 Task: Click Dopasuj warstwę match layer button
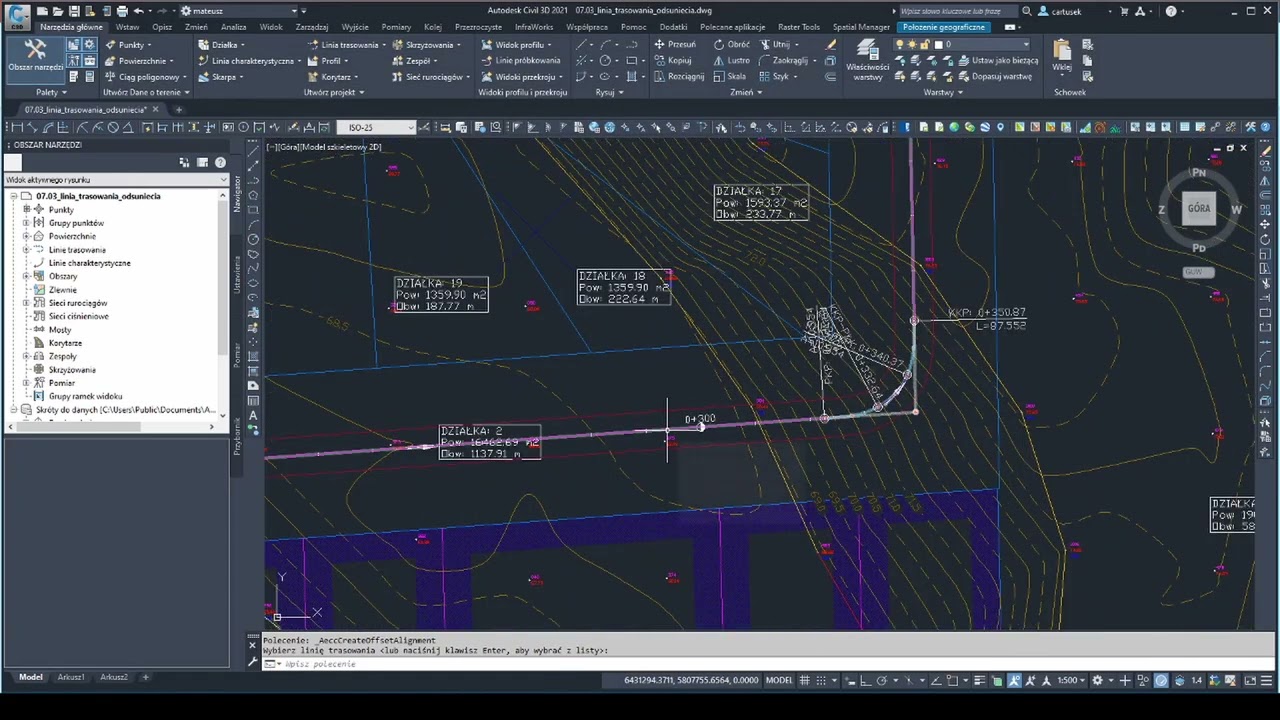(994, 77)
